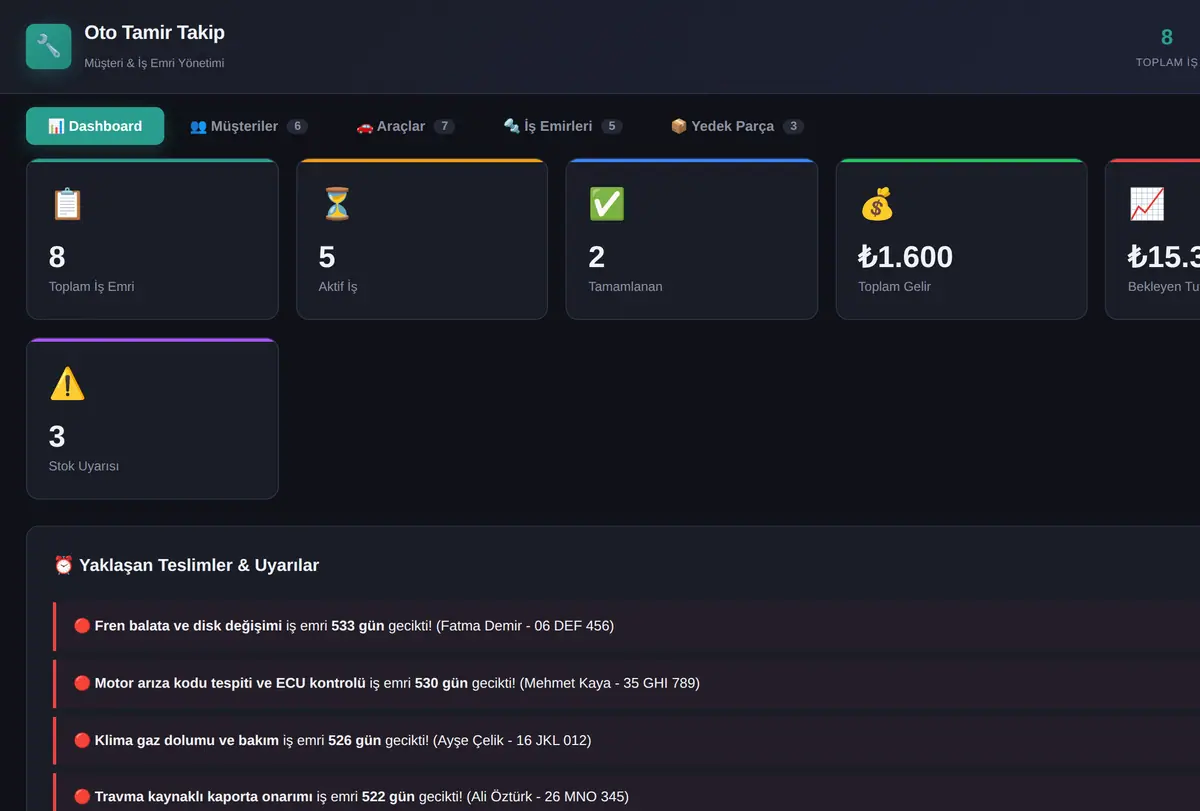Click the money bag icon on Toplam Gelir card
This screenshot has height=811, width=1200.
[876, 204]
